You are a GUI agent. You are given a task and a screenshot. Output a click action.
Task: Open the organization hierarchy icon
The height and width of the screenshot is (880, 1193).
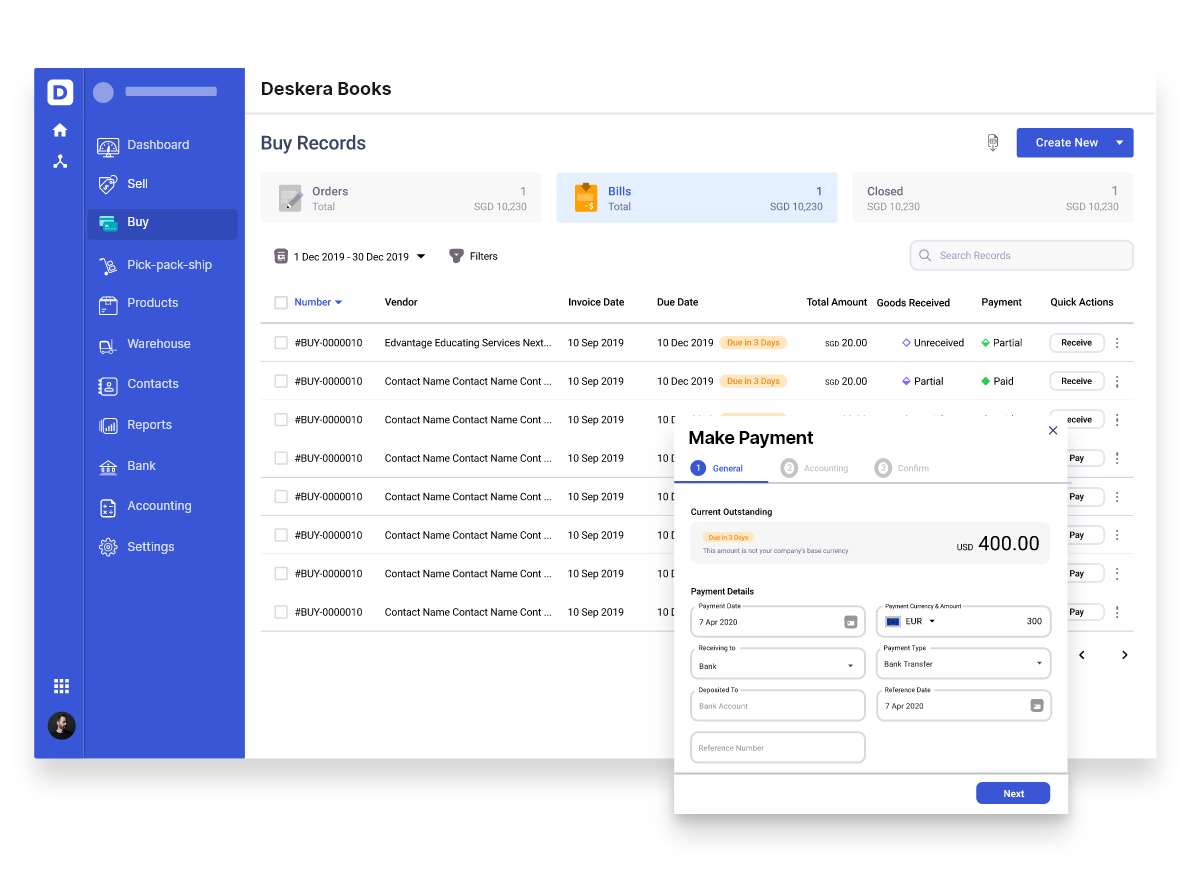60,161
